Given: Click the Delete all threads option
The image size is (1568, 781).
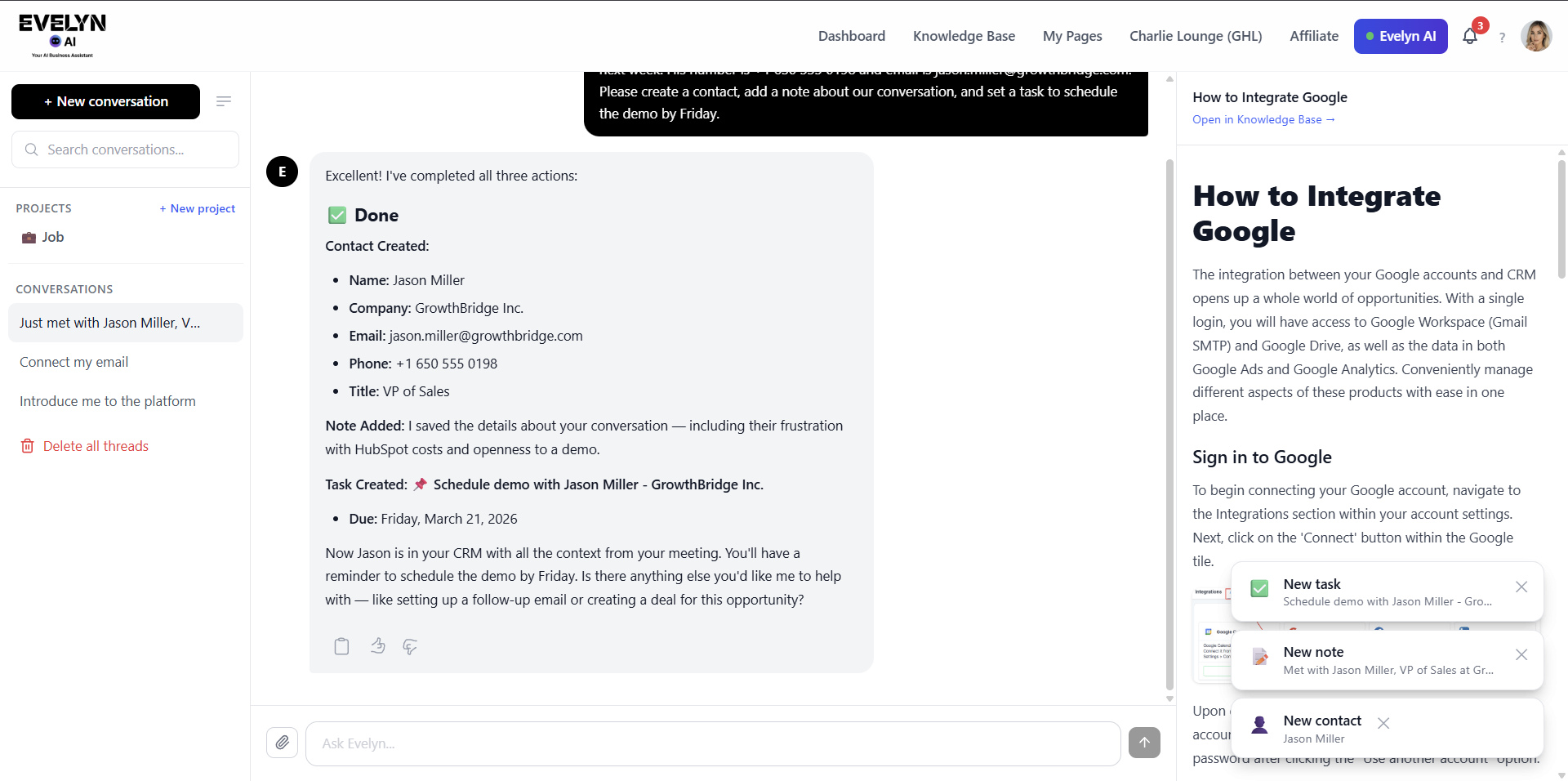Looking at the screenshot, I should pyautogui.click(x=95, y=446).
